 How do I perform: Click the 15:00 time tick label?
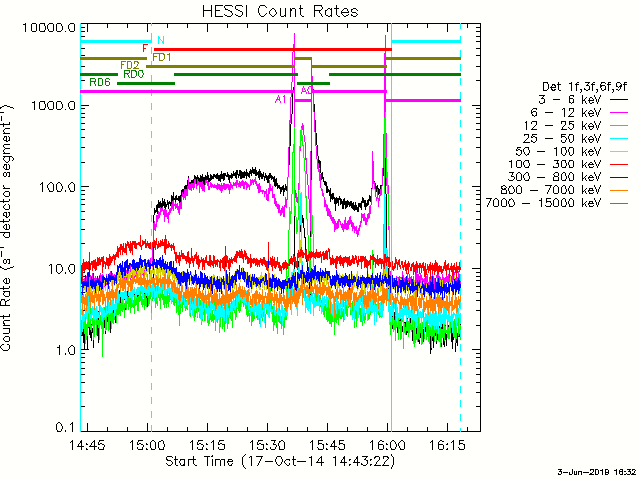(x=147, y=444)
